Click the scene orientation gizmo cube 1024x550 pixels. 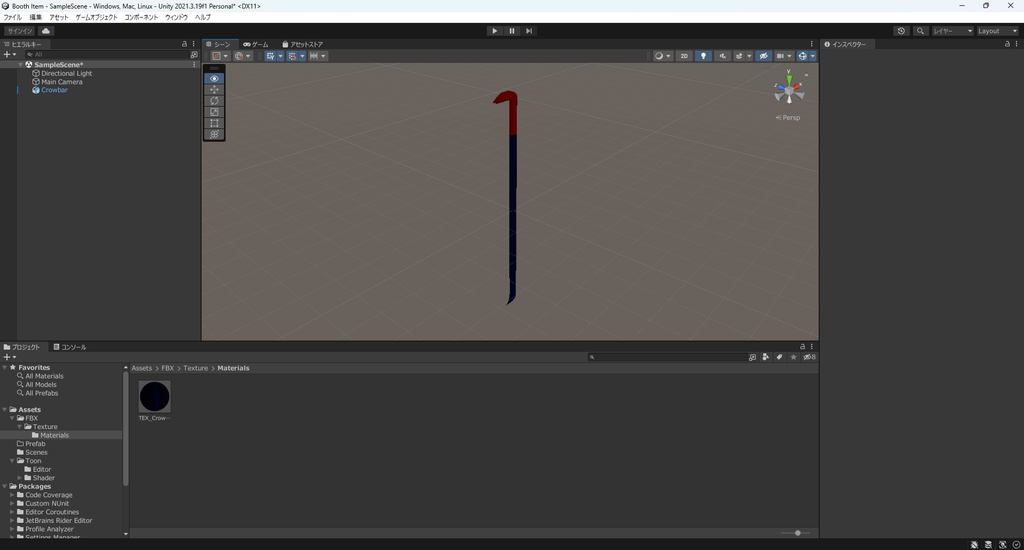coord(789,89)
